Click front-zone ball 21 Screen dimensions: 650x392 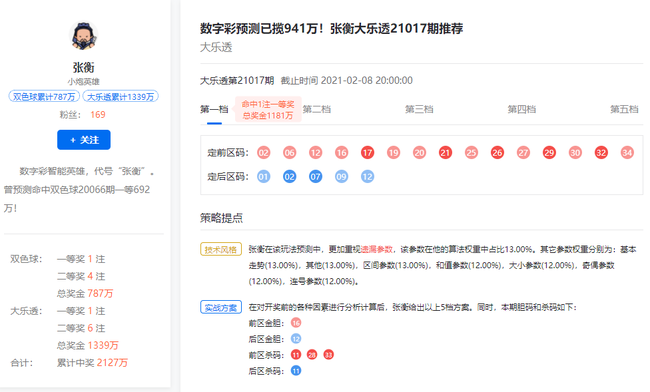coord(445,153)
